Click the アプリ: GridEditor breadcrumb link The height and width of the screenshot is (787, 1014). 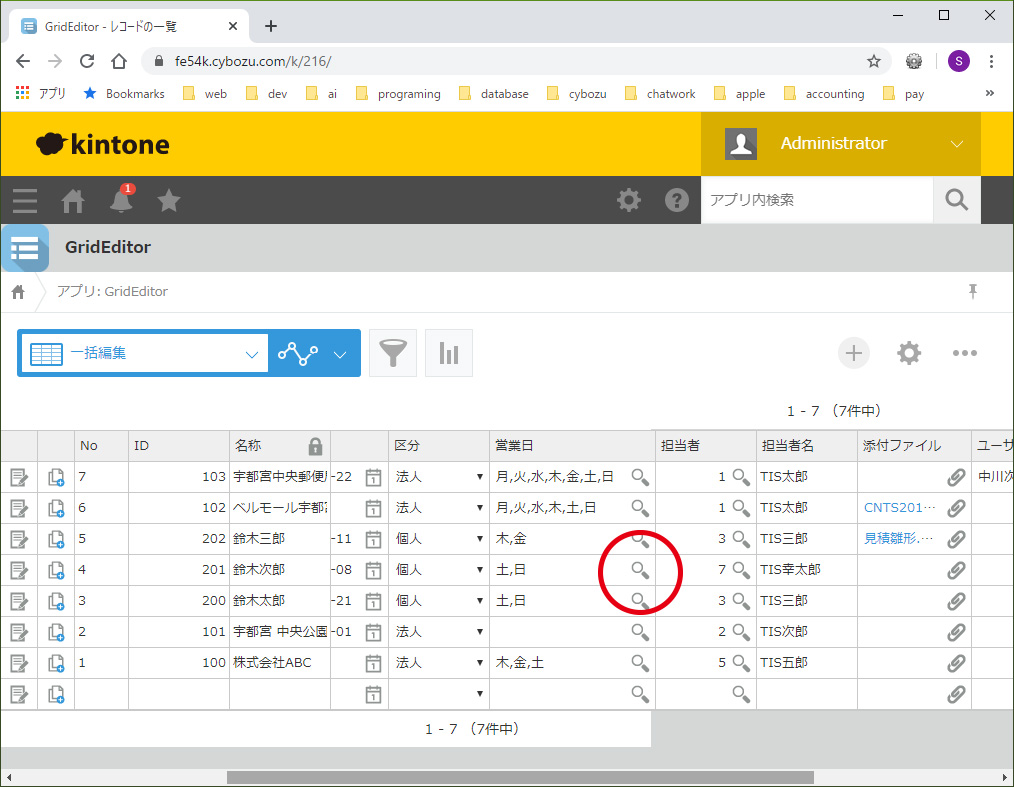[x=112, y=292]
